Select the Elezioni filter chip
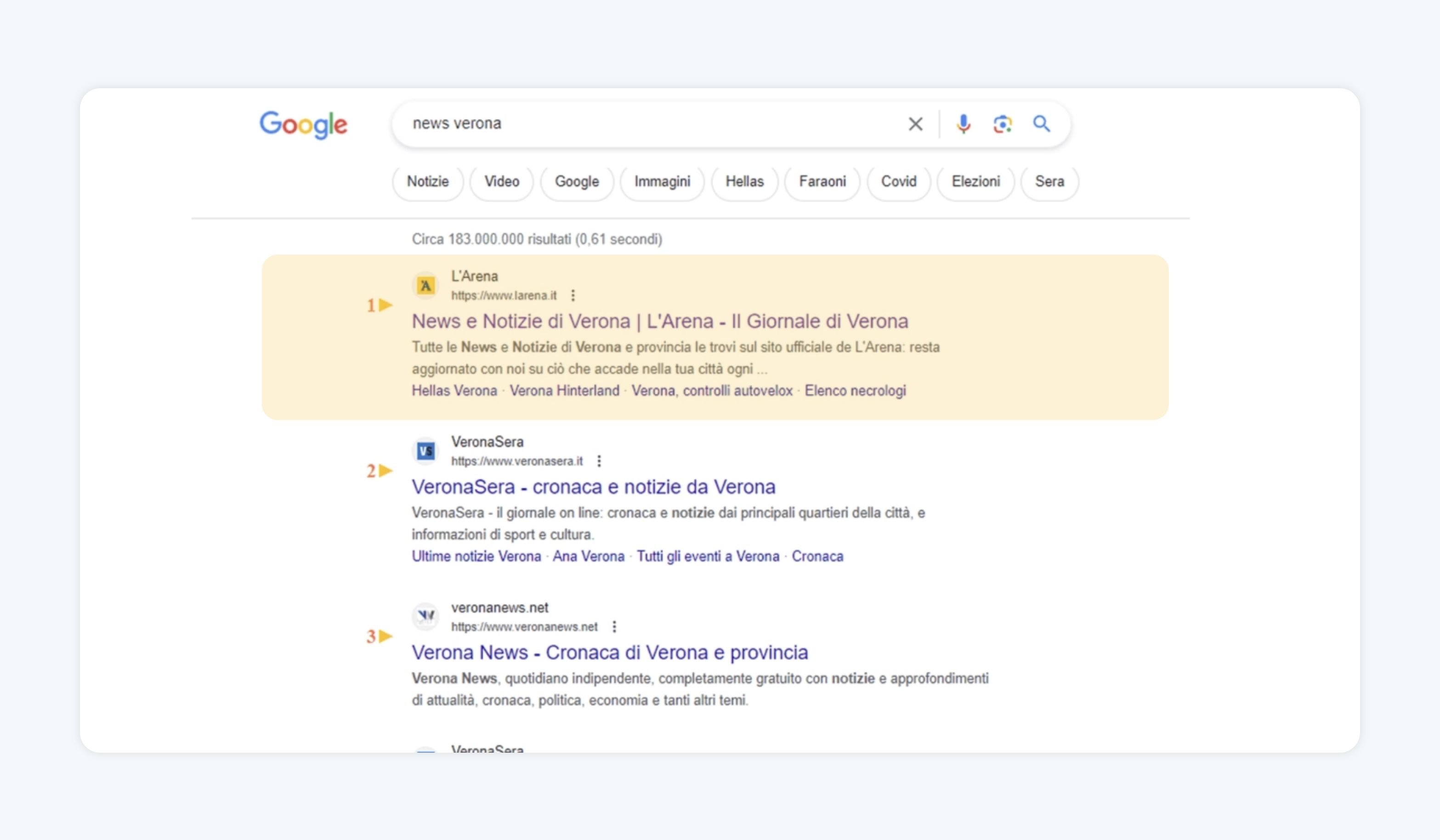 coord(976,182)
